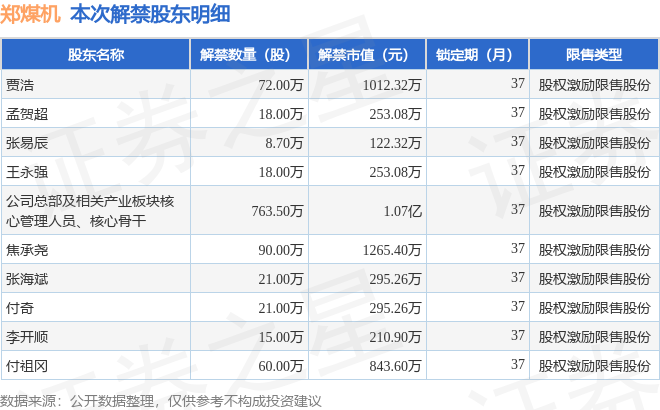Select the 843.60万 market value
The width and height of the screenshot is (660, 410).
tap(395, 366)
